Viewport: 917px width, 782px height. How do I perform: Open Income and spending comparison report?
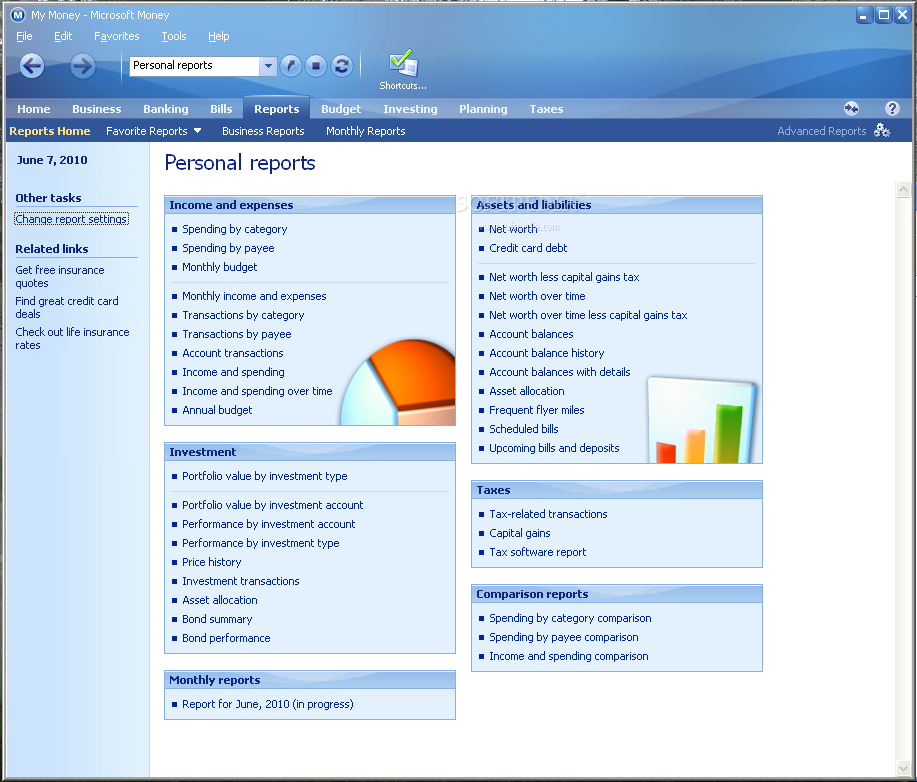coord(568,656)
